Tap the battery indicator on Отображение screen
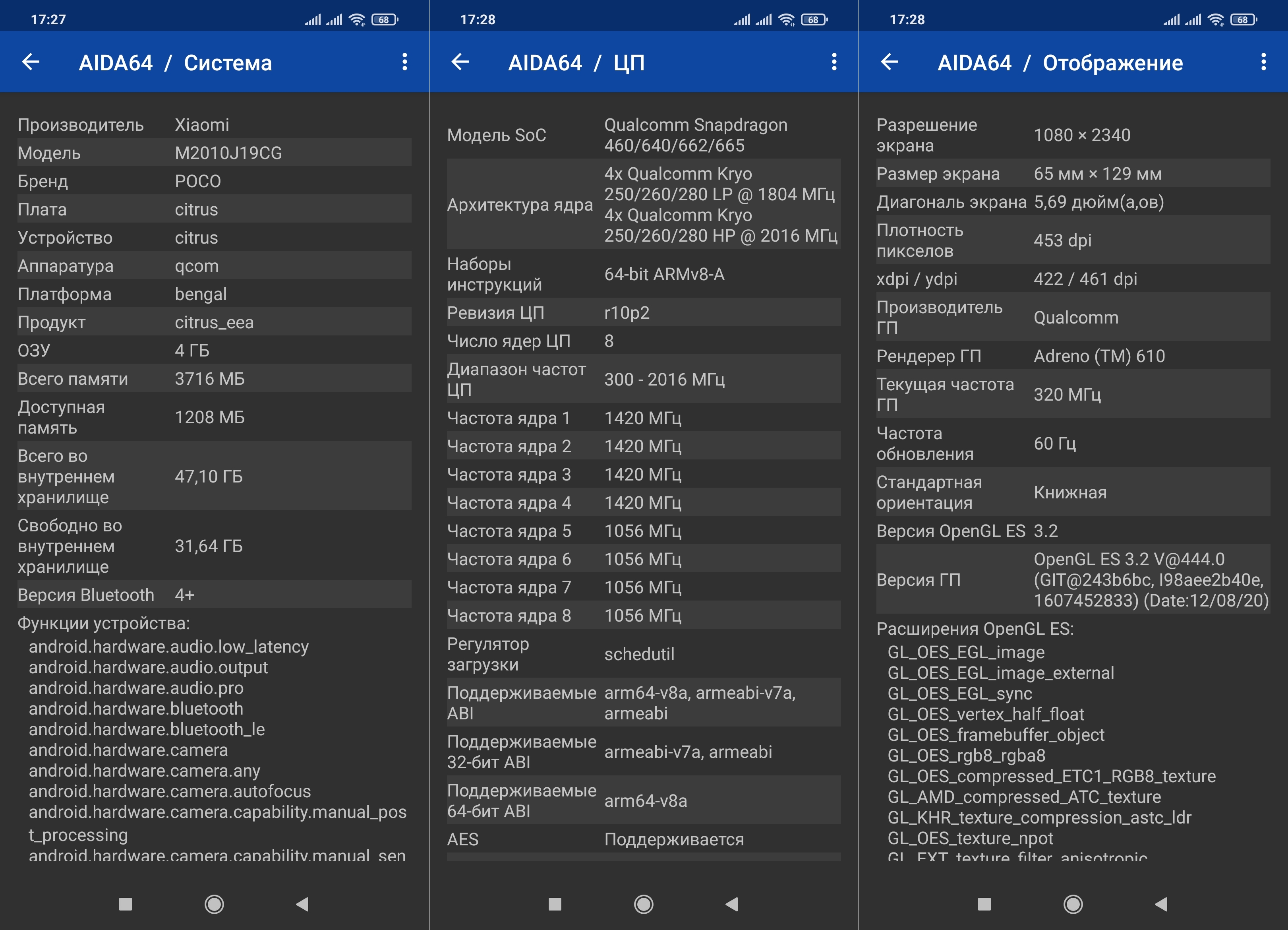The image size is (1288, 930). tap(1244, 20)
